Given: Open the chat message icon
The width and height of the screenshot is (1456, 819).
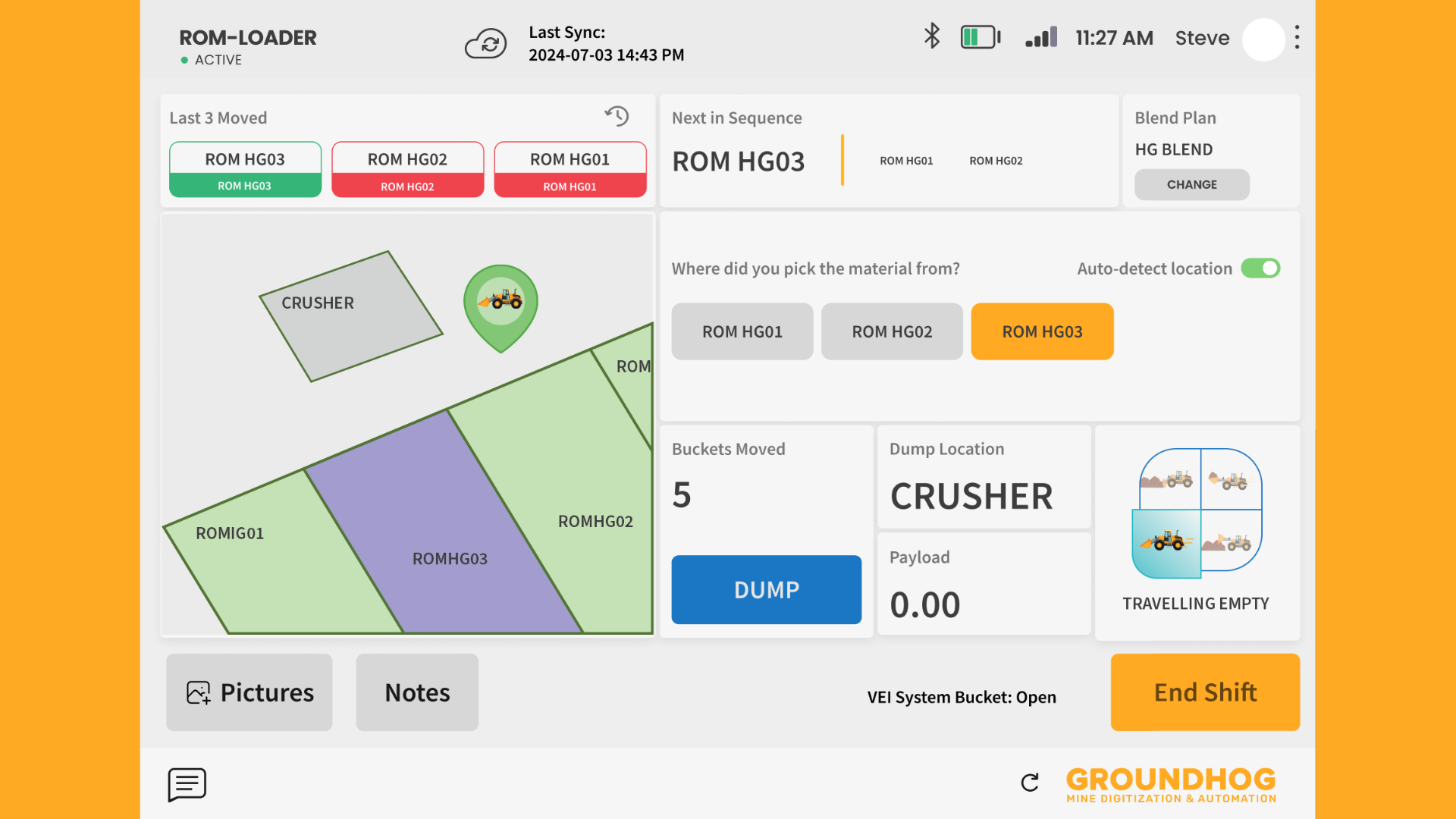Looking at the screenshot, I should (187, 783).
